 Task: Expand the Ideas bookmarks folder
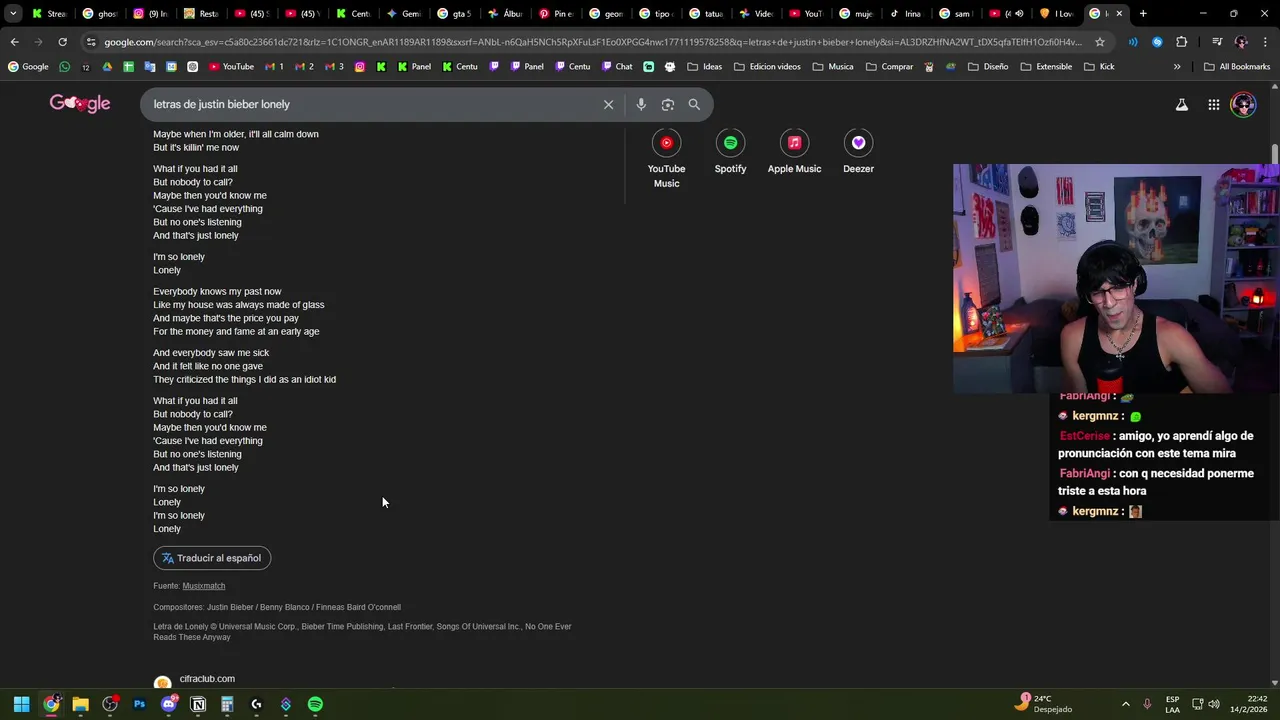tap(704, 66)
